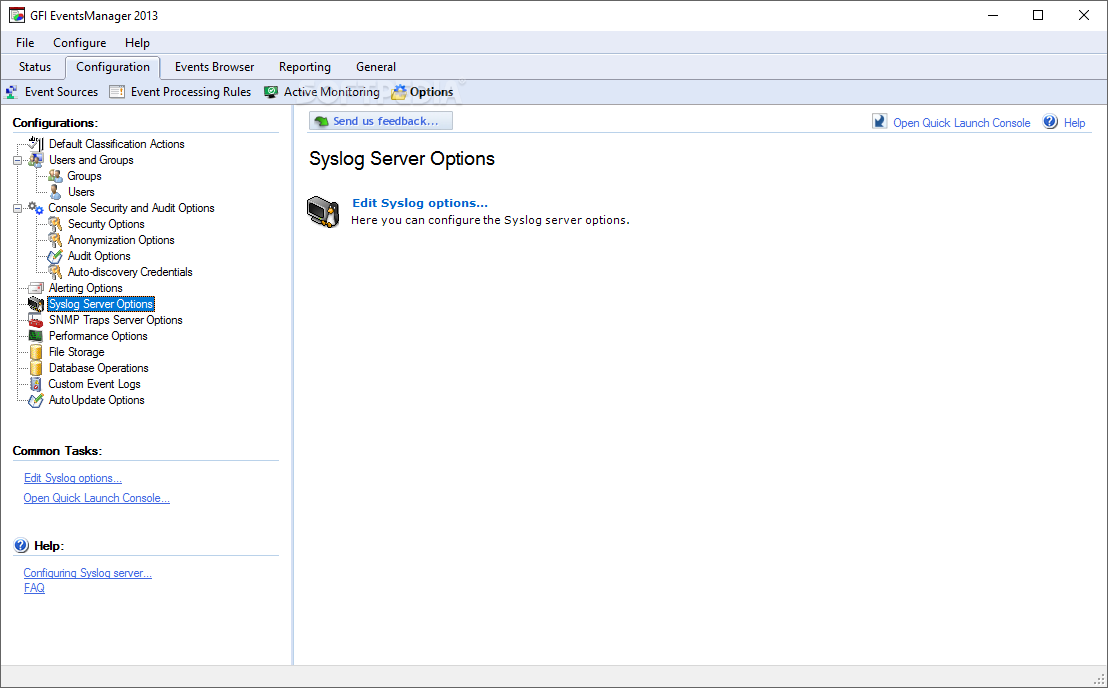Click the Event Sources toolbar icon
The width and height of the screenshot is (1108, 688).
tap(12, 92)
